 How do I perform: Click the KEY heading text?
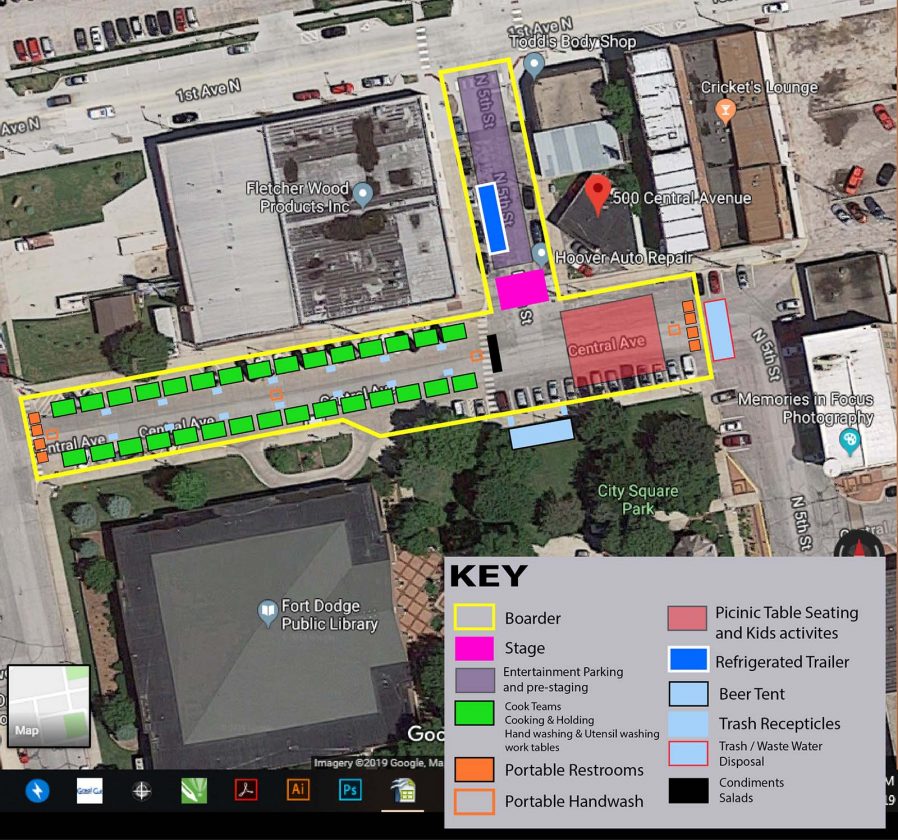[x=489, y=576]
